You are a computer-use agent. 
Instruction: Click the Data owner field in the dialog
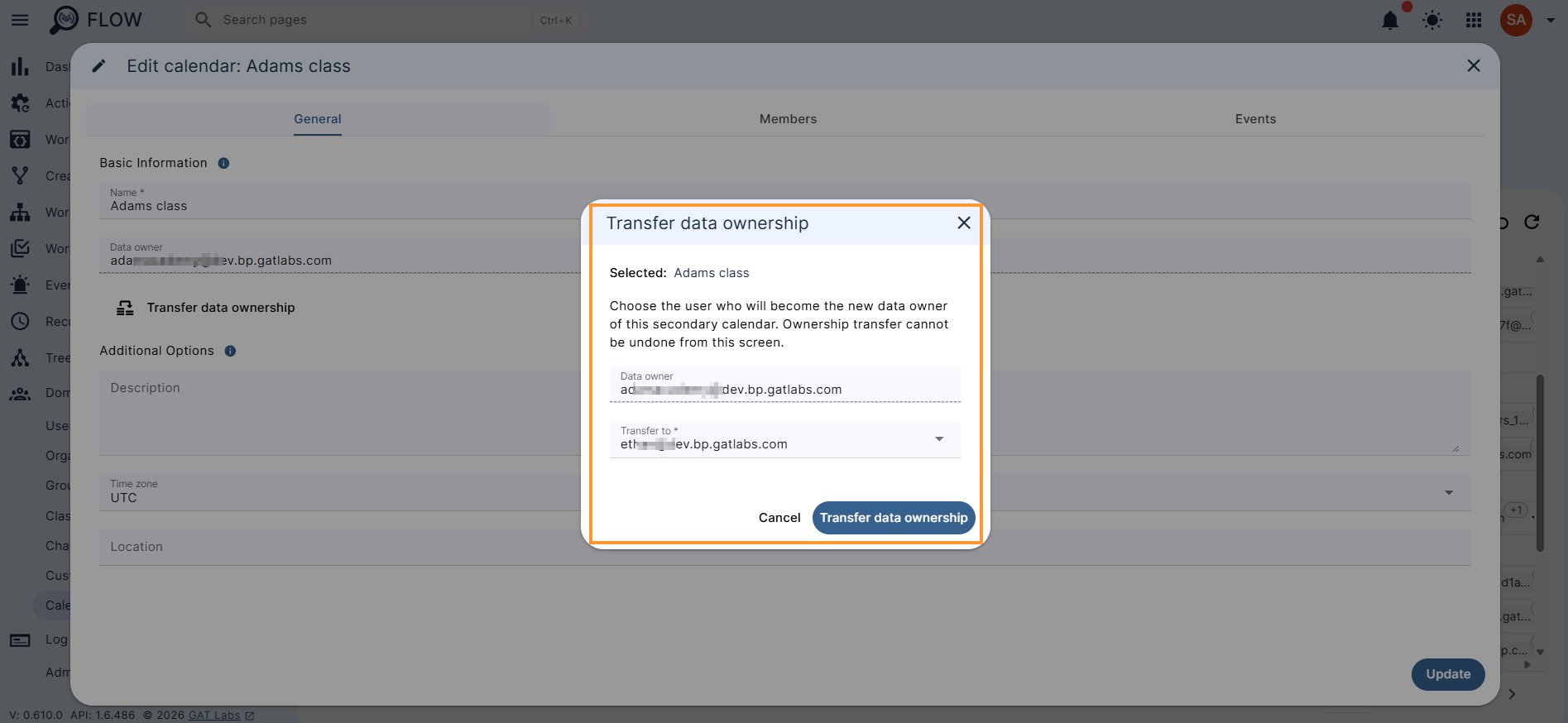click(785, 385)
